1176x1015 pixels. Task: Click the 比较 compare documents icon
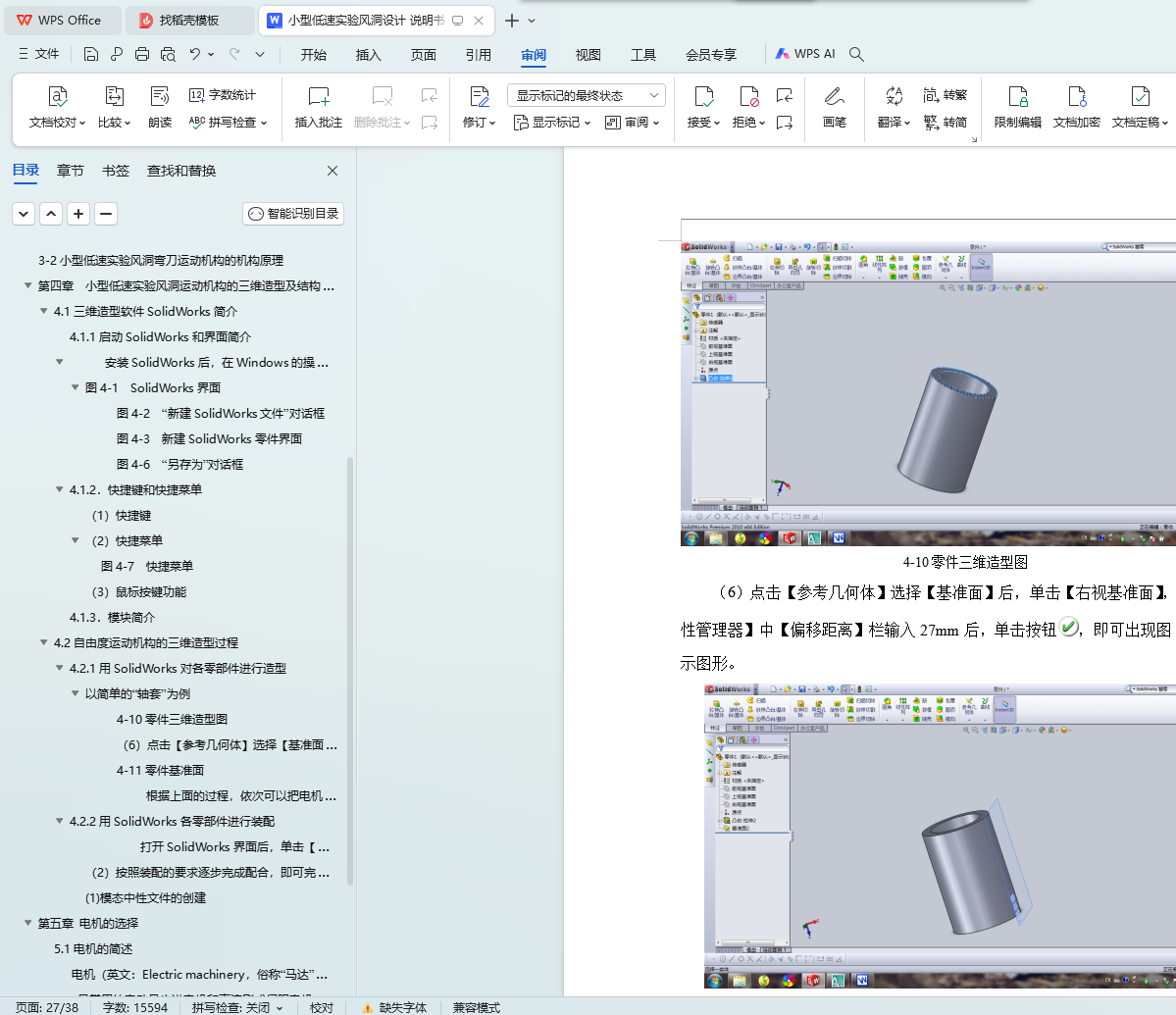(114, 107)
